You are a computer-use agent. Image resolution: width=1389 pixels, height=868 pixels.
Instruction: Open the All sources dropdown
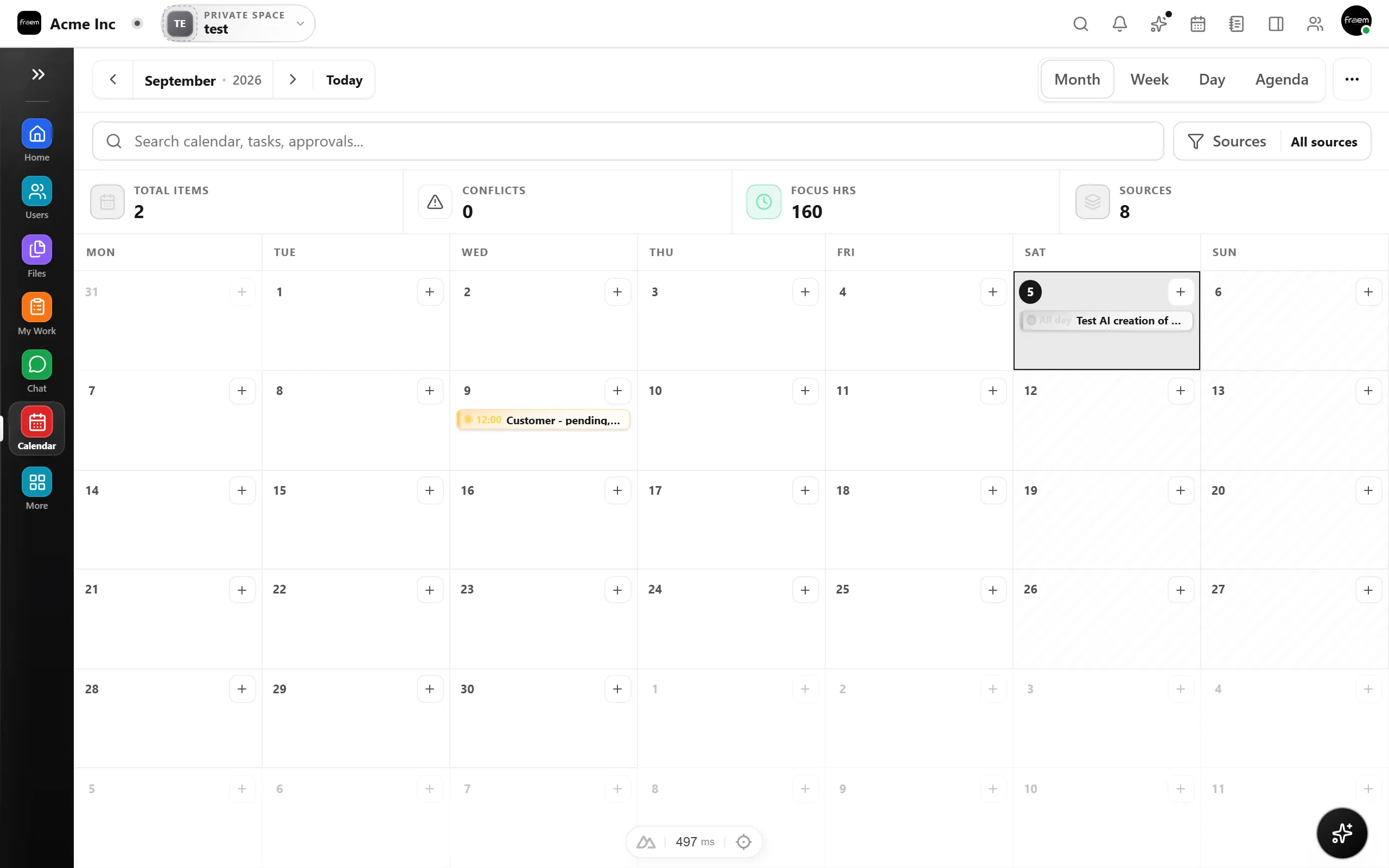point(1323,141)
